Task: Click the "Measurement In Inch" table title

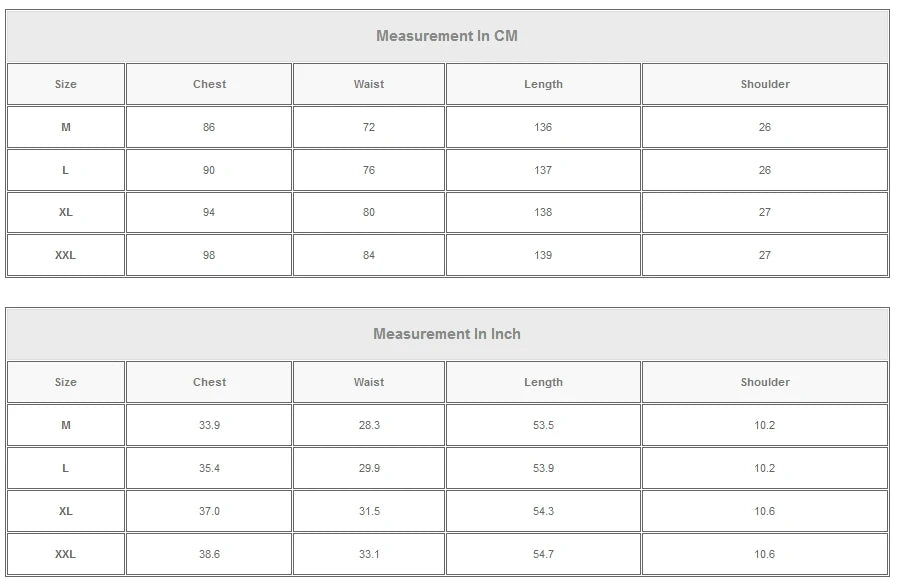Action: [x=447, y=334]
